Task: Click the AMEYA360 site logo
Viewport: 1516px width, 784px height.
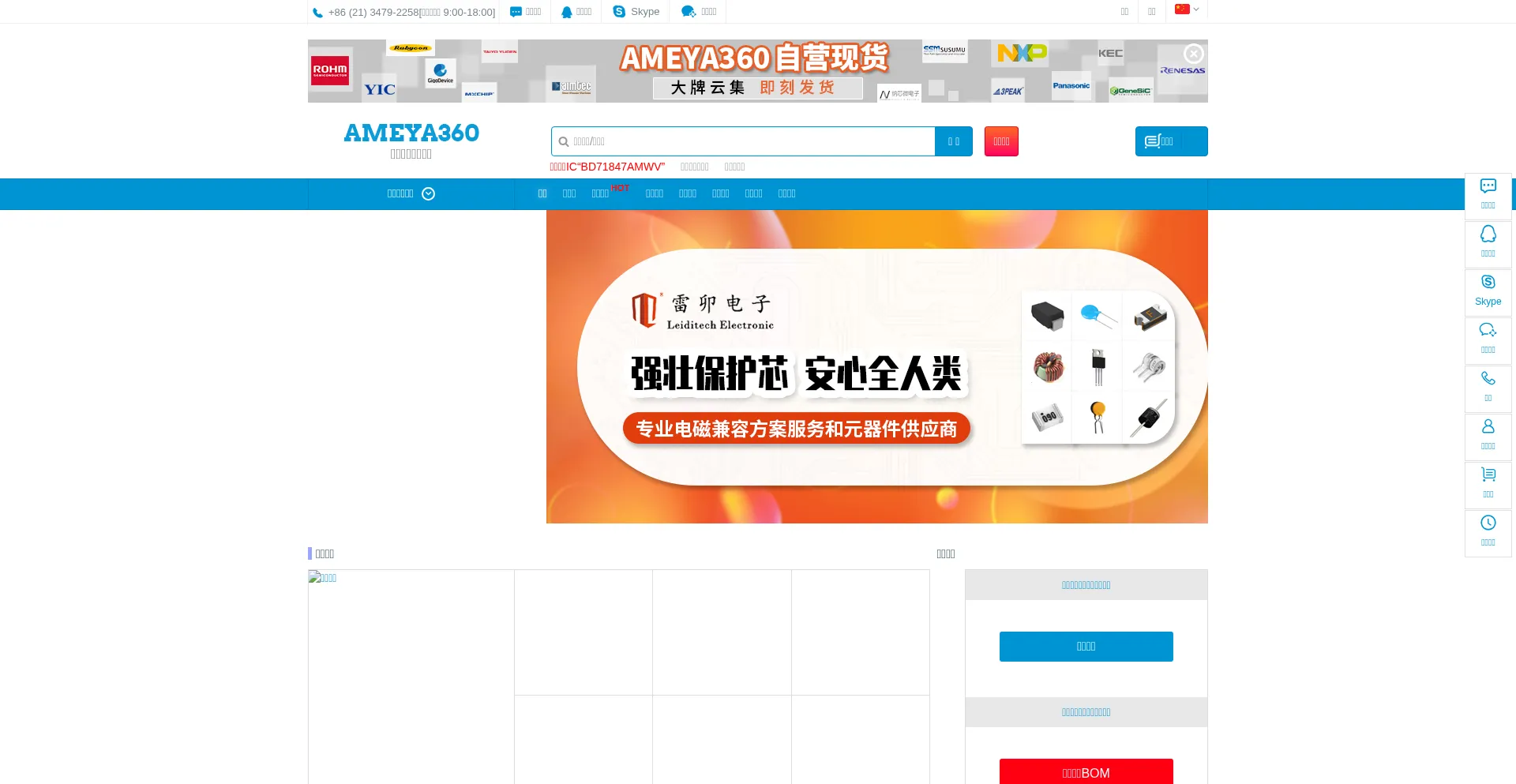Action: tap(411, 133)
